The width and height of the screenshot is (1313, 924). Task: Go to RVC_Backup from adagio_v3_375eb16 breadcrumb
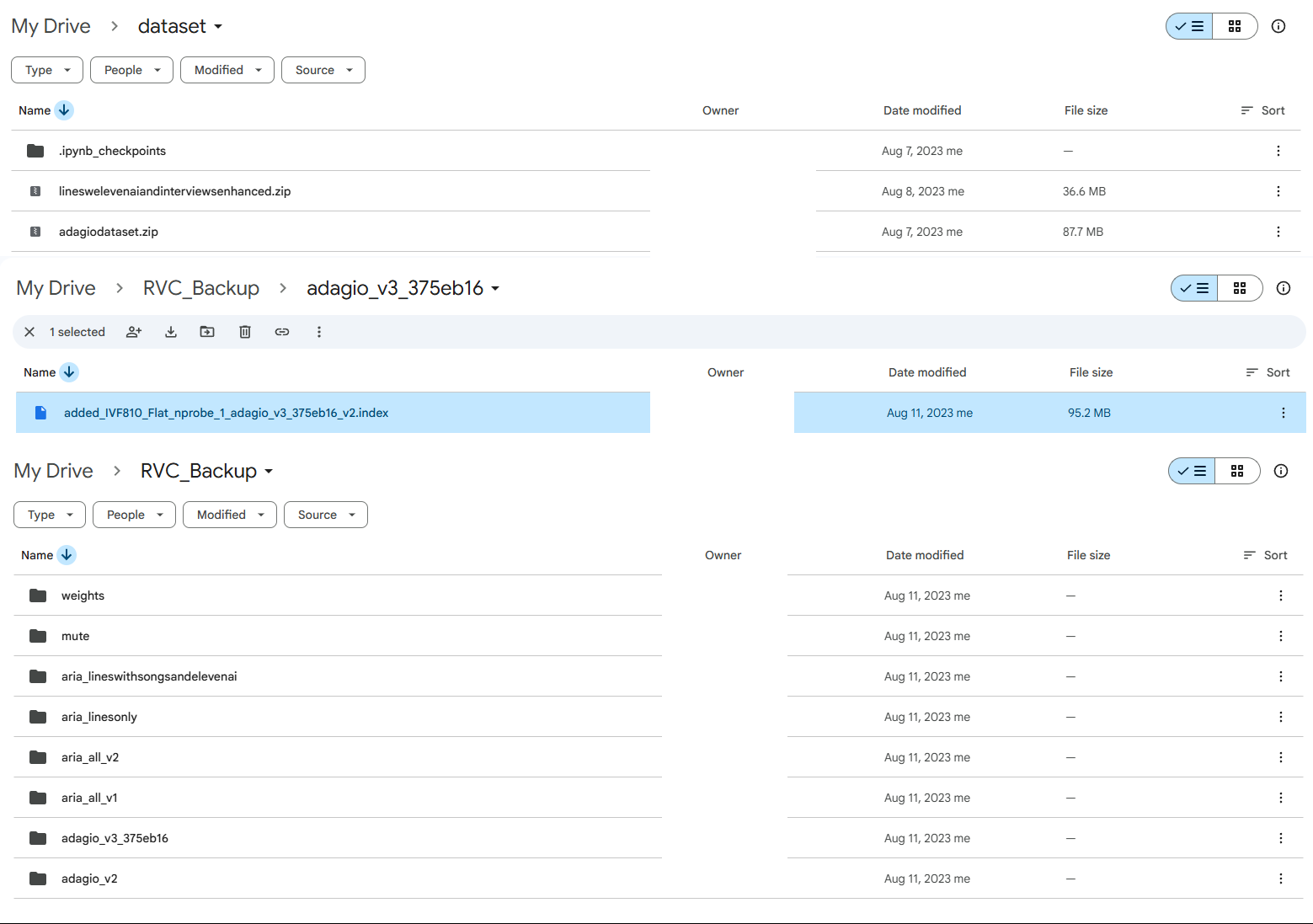pyautogui.click(x=201, y=288)
